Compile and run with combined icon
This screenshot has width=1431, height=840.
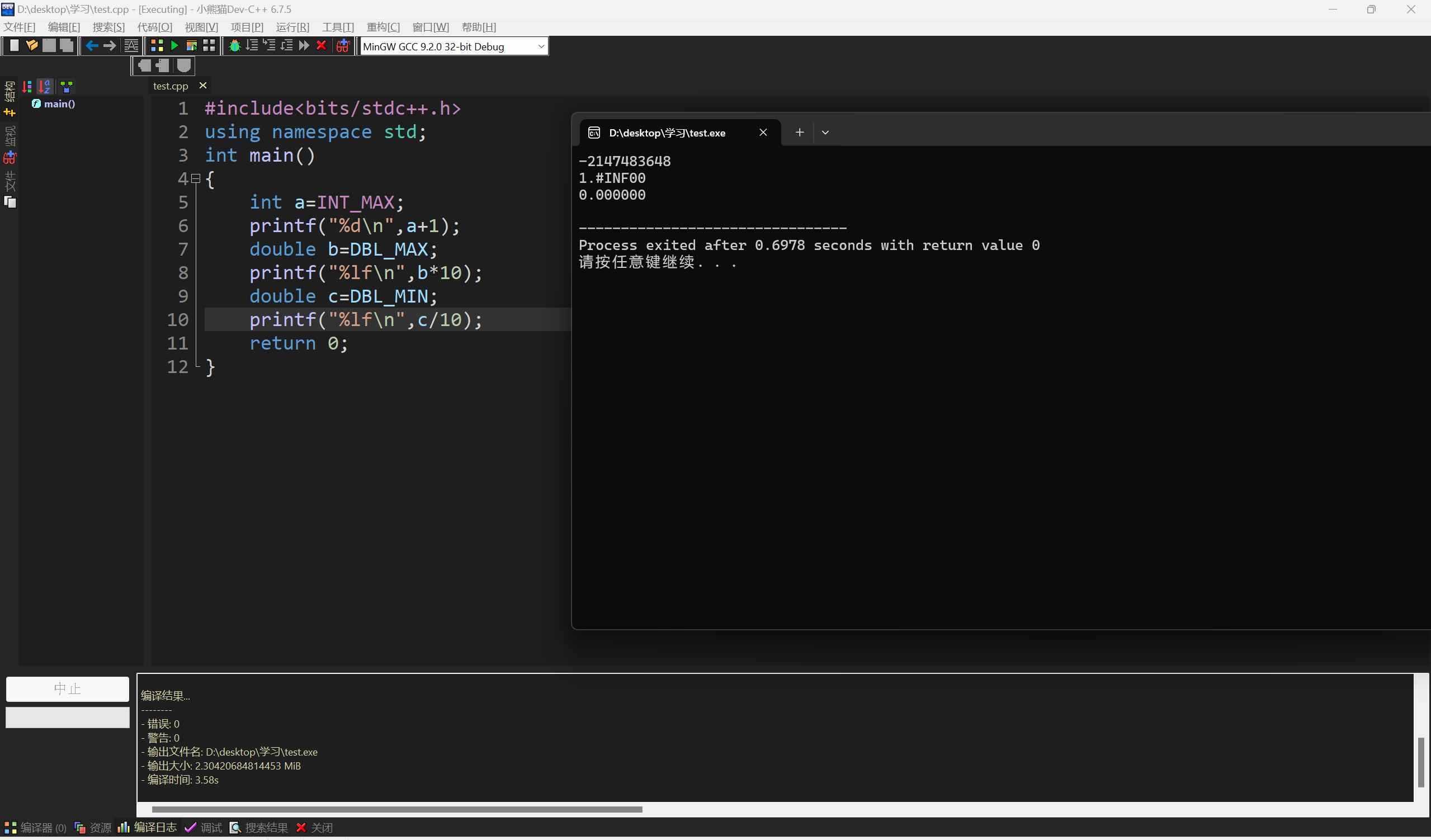(192, 46)
